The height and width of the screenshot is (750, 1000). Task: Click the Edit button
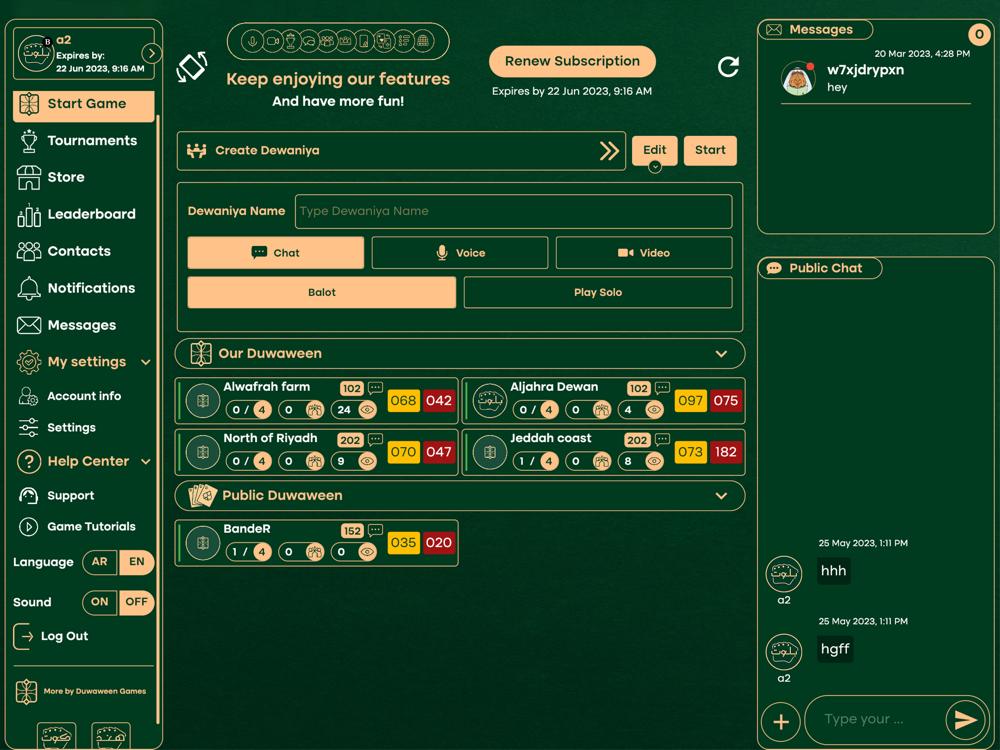point(655,151)
